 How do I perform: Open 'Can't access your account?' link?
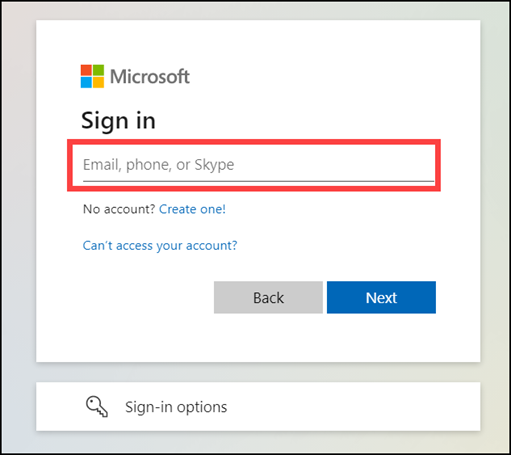tap(160, 246)
